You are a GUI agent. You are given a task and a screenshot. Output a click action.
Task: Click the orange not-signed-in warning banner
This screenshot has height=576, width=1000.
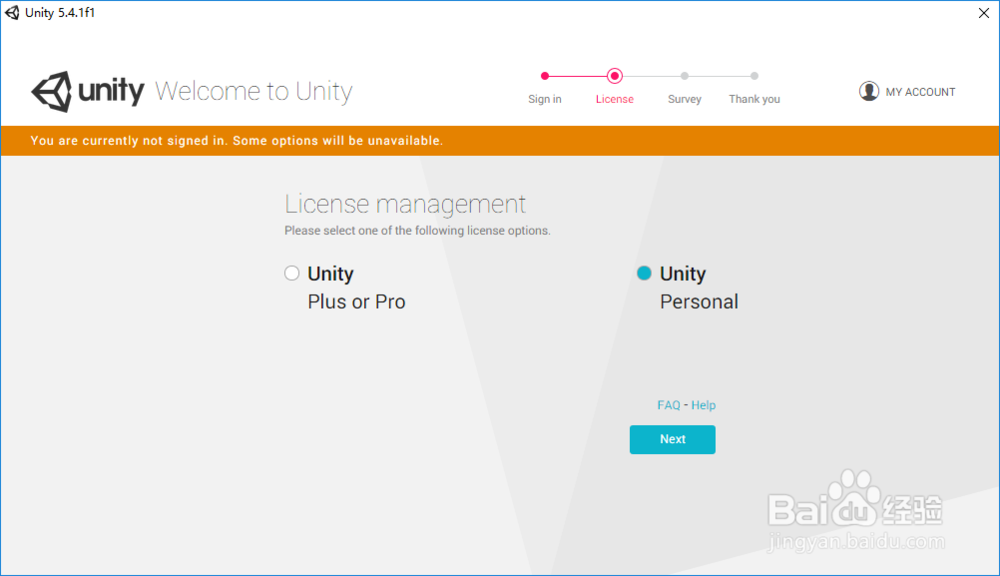(x=500, y=140)
